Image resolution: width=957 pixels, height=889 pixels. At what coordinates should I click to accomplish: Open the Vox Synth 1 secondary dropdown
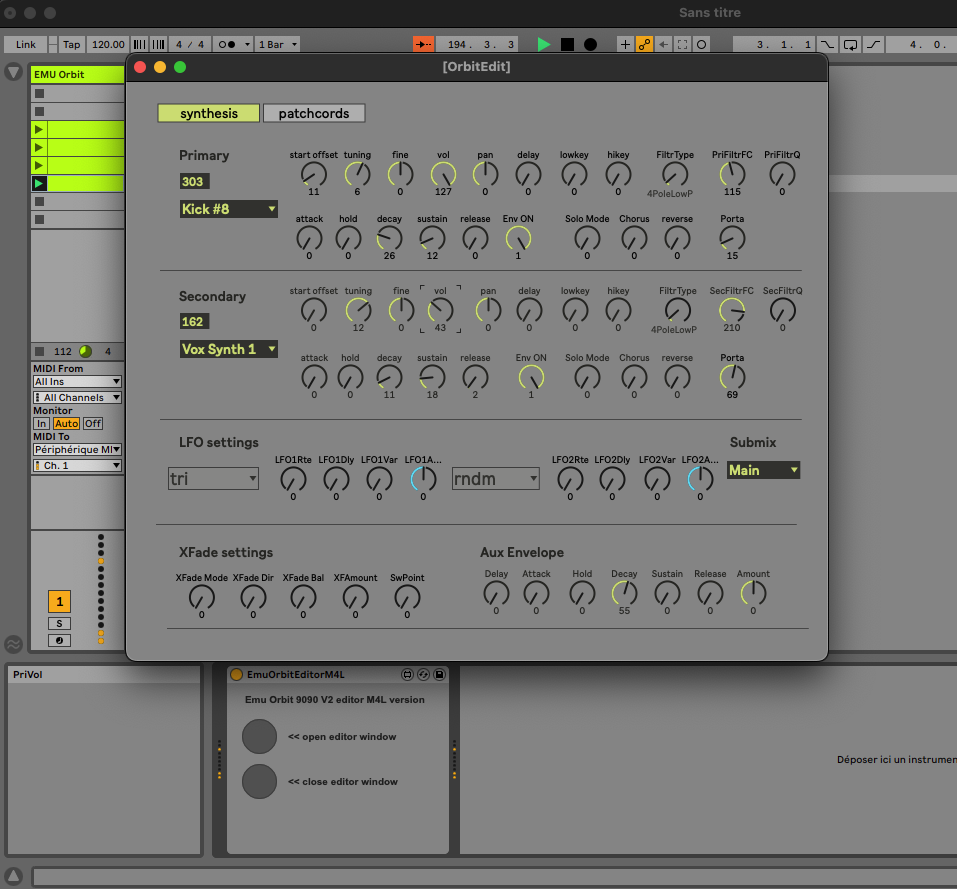pos(228,349)
